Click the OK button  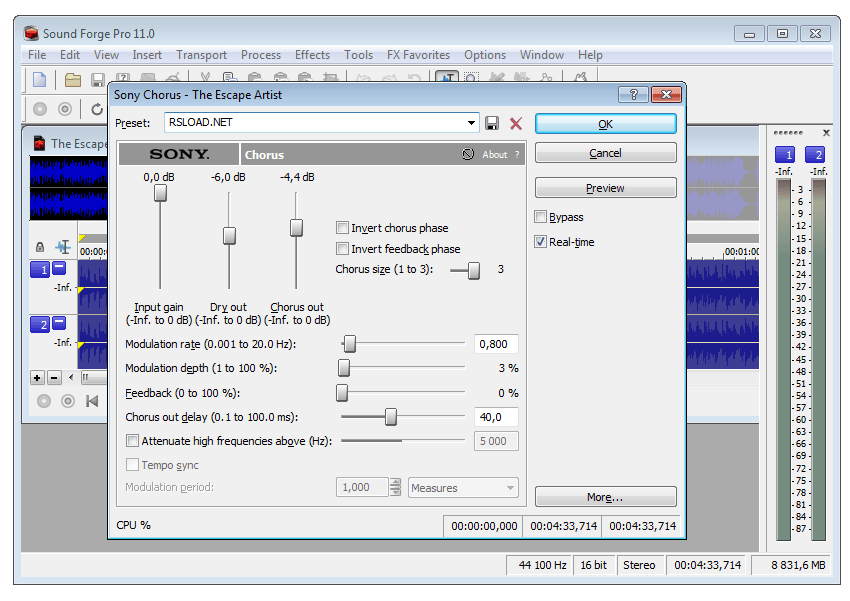point(606,124)
